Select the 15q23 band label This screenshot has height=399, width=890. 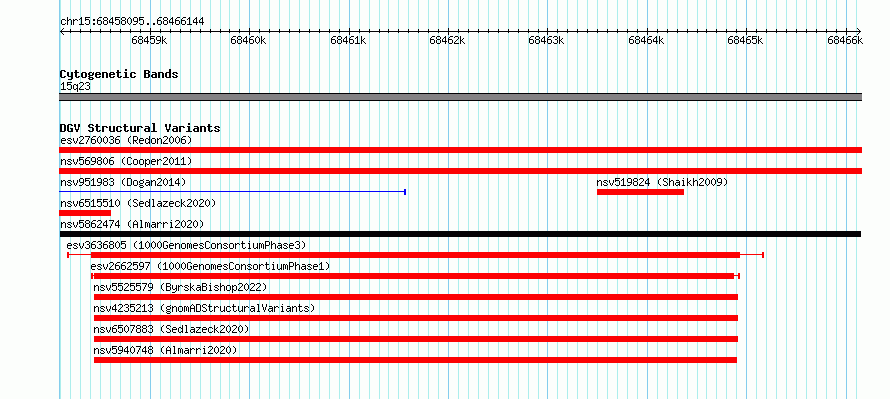click(x=75, y=87)
